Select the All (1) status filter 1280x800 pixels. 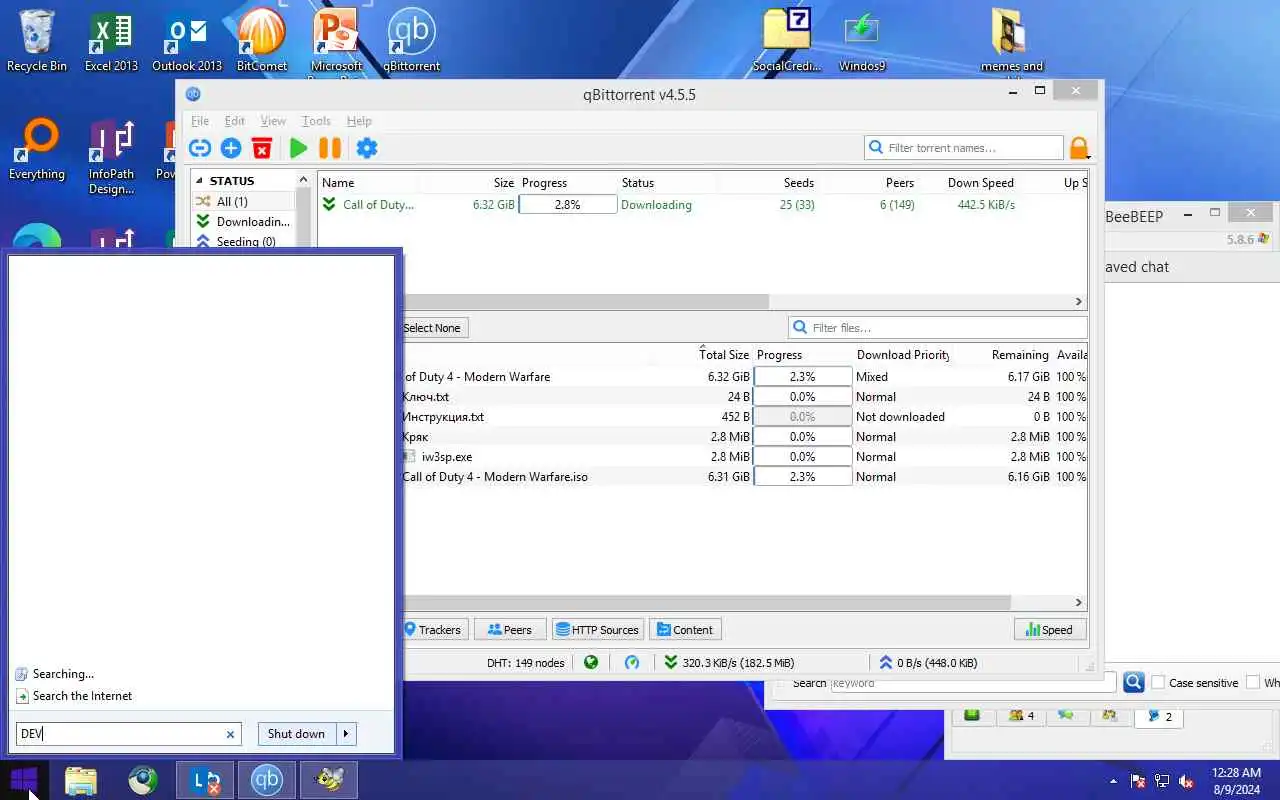pos(243,201)
